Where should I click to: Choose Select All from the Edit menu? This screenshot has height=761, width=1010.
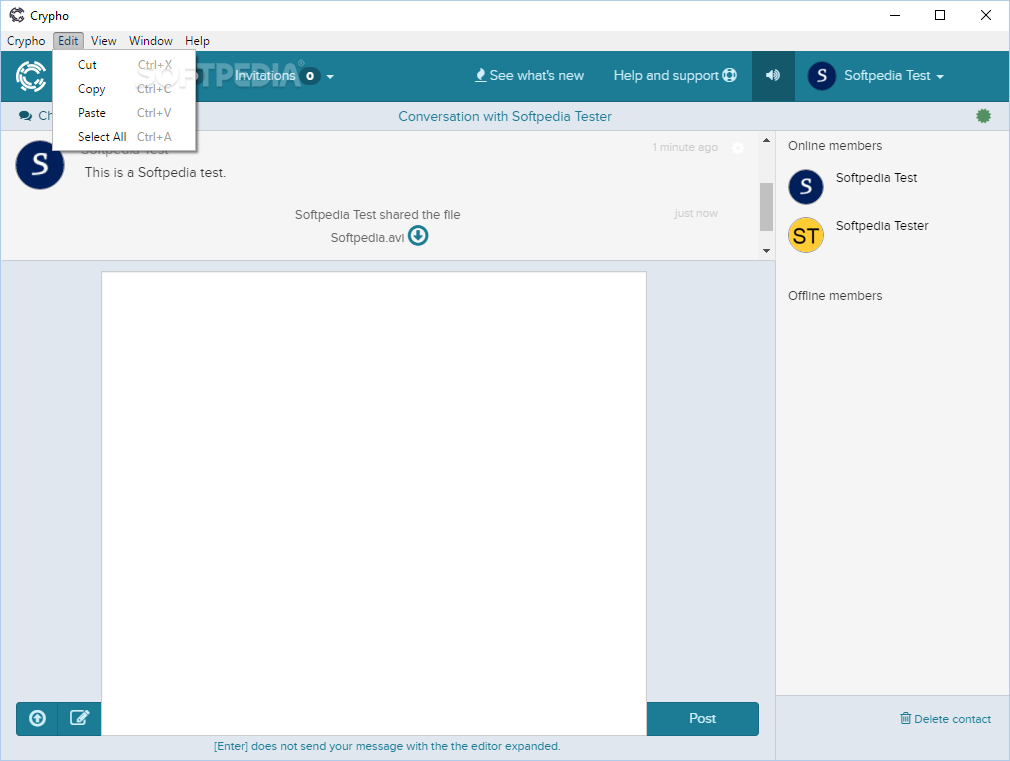point(124,137)
